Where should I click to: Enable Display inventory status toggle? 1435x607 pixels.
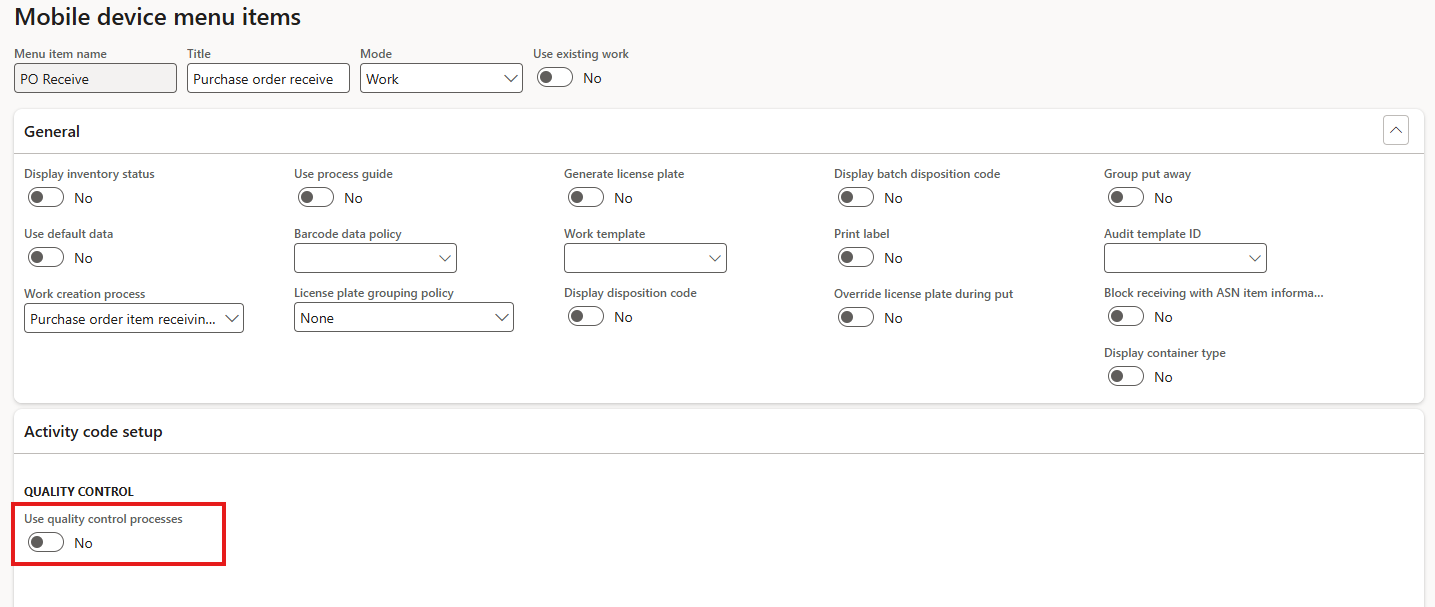click(x=46, y=198)
